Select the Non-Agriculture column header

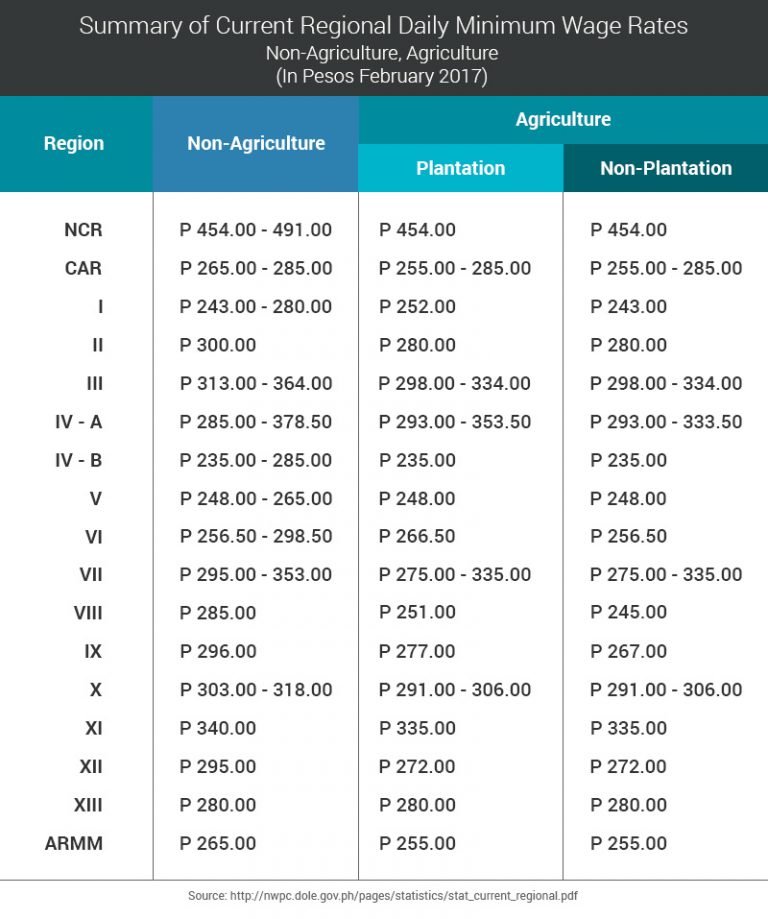(256, 143)
